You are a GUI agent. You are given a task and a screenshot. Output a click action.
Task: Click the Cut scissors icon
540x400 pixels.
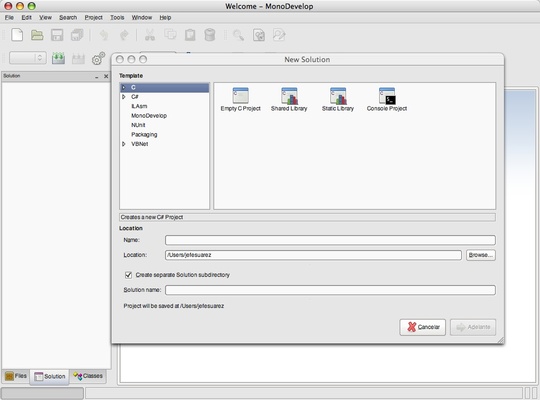click(150, 35)
